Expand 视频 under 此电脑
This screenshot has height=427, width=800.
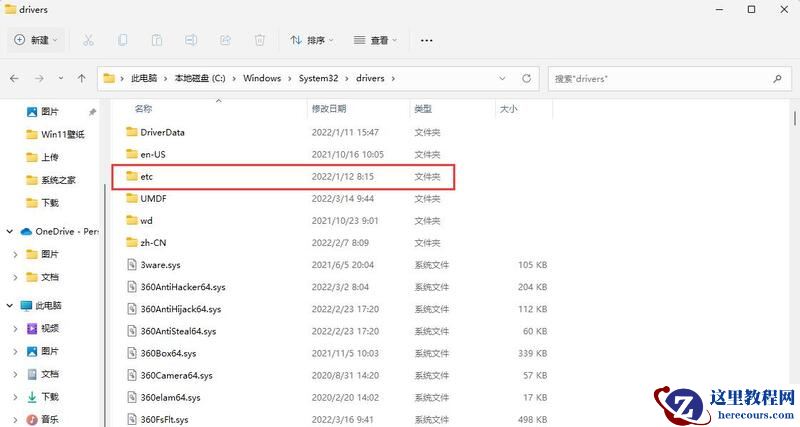point(15,329)
